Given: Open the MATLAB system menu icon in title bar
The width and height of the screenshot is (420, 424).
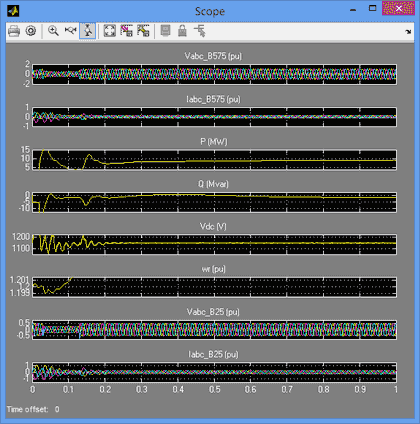Looking at the screenshot, I should coord(13,11).
